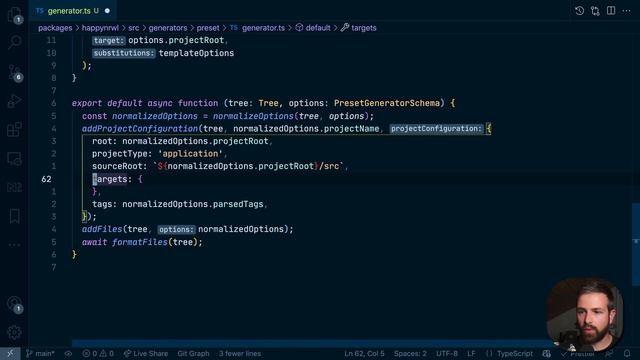Switch the main* git branch in status bar
This screenshot has width=640, height=360.
coord(40,353)
